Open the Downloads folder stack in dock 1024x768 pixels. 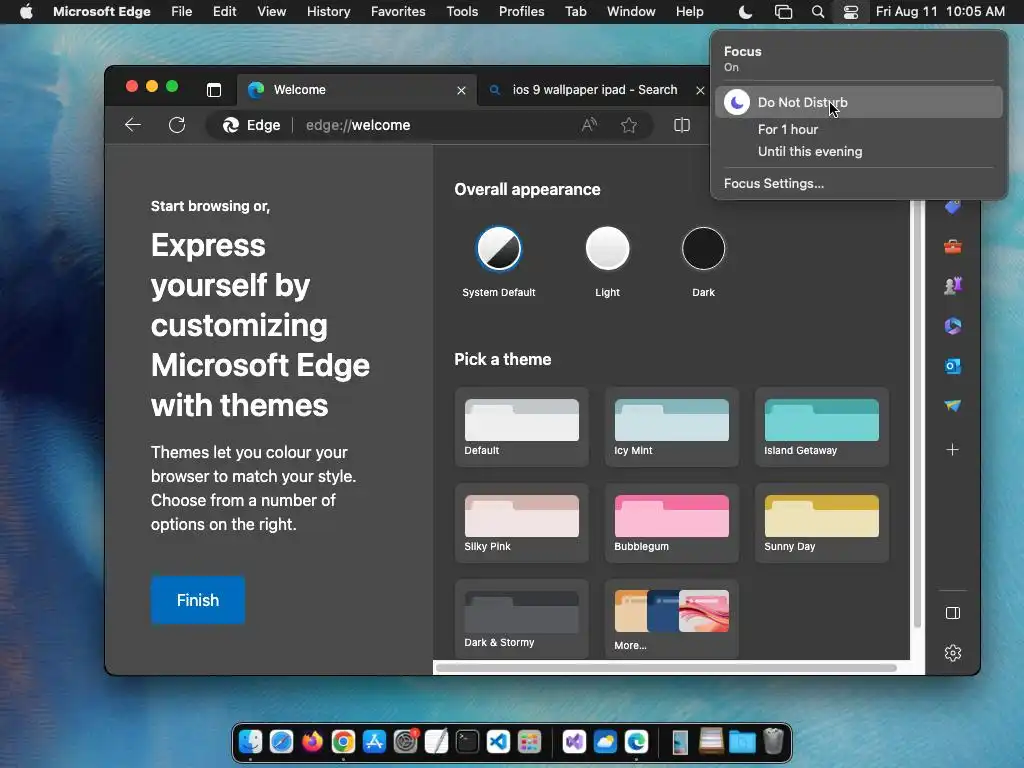pos(742,742)
